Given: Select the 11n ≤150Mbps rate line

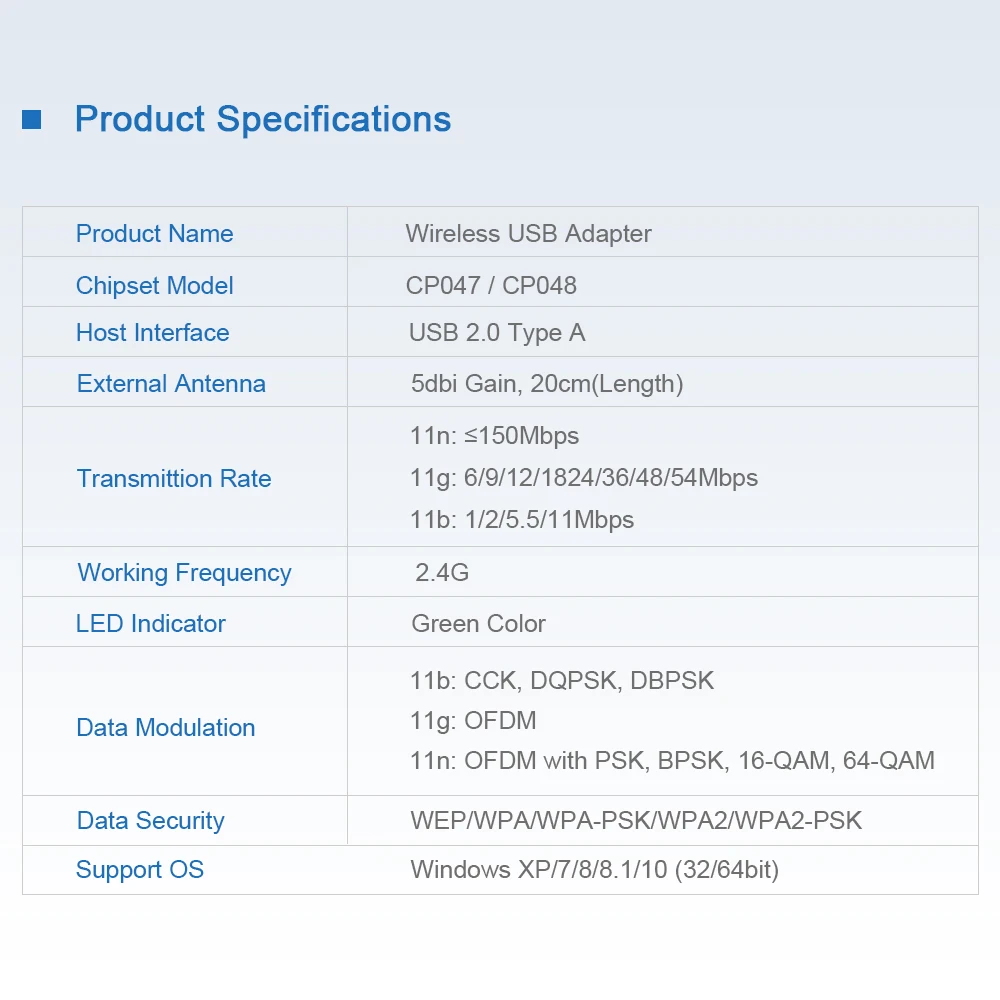Looking at the screenshot, I should click(494, 436).
